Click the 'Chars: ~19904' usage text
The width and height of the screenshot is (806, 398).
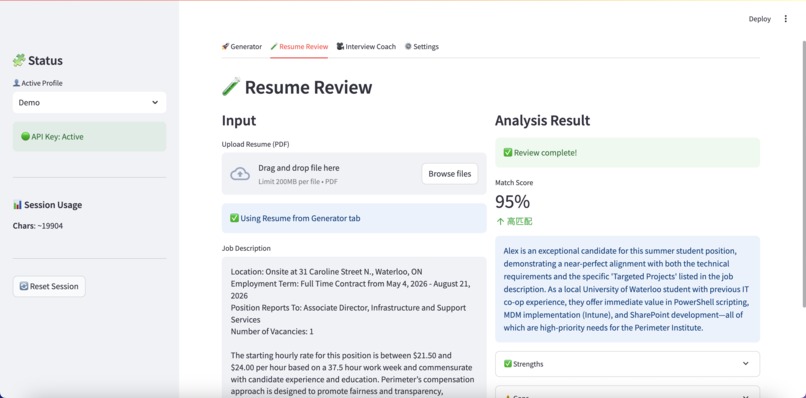(38, 226)
